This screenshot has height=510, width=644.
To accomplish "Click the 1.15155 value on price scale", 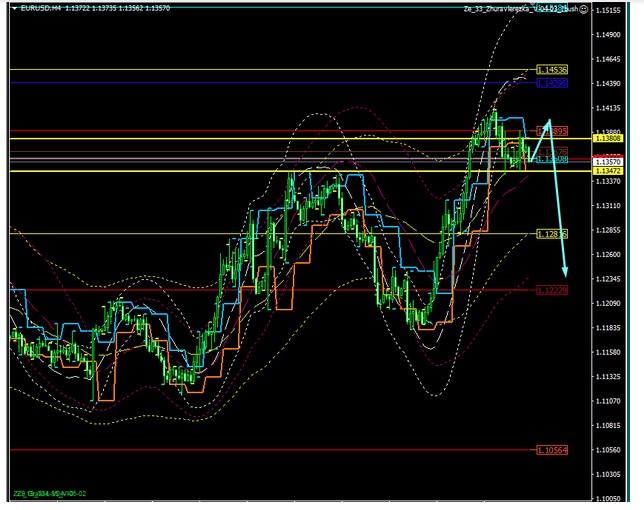I will pos(608,10).
